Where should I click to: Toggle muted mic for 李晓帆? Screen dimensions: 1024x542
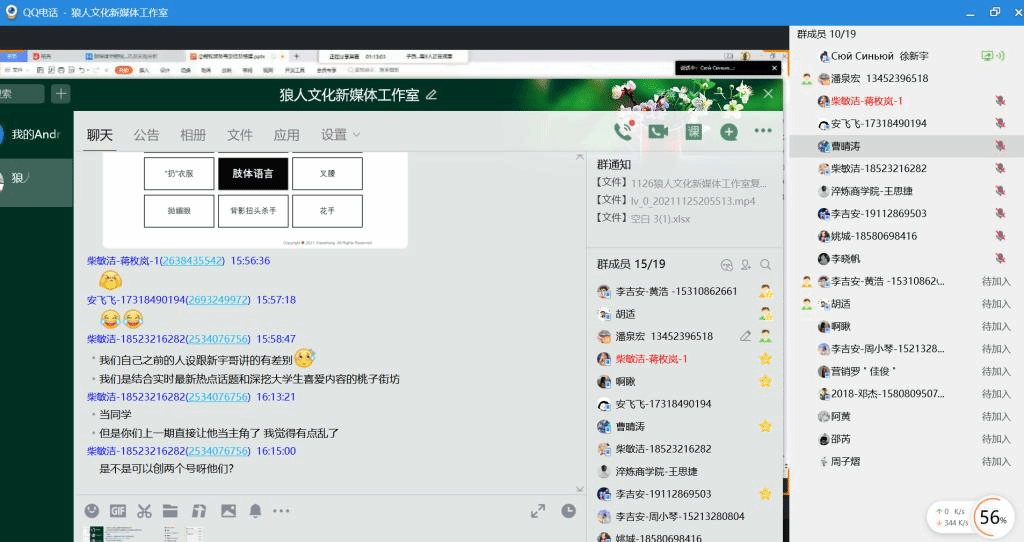[x=999, y=259]
